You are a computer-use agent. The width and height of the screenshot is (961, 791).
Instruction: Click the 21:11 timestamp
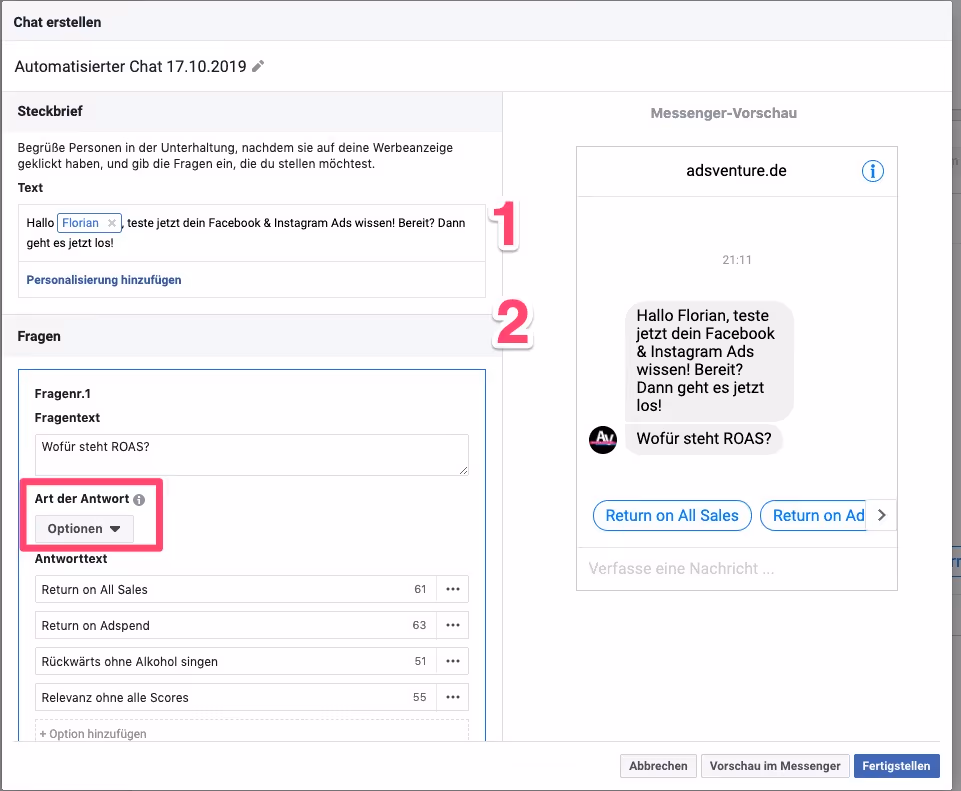click(x=737, y=260)
